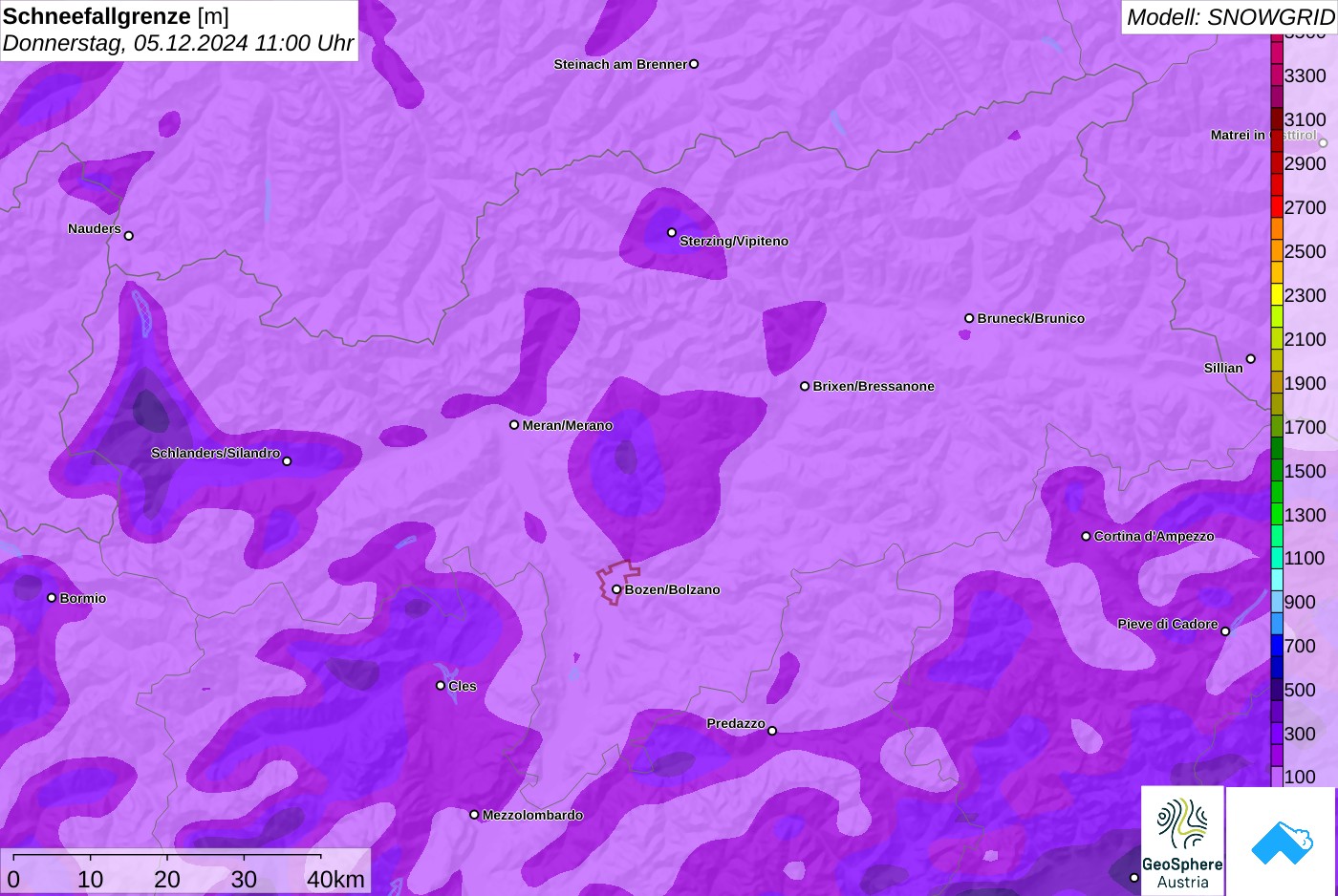Click the Sillian location marker
This screenshot has width=1338, height=896.
1251,359
